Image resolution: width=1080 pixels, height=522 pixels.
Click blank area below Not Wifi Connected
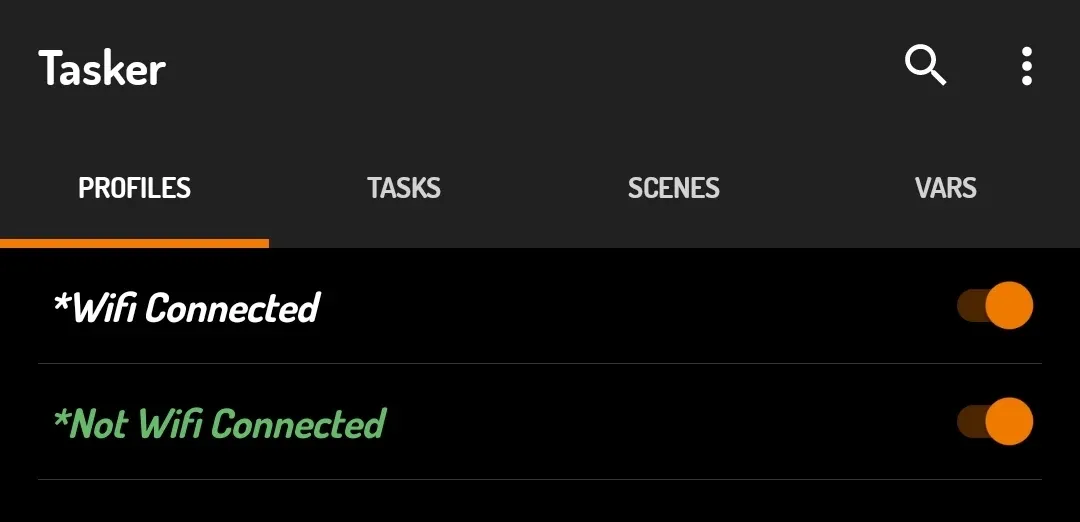(540, 501)
